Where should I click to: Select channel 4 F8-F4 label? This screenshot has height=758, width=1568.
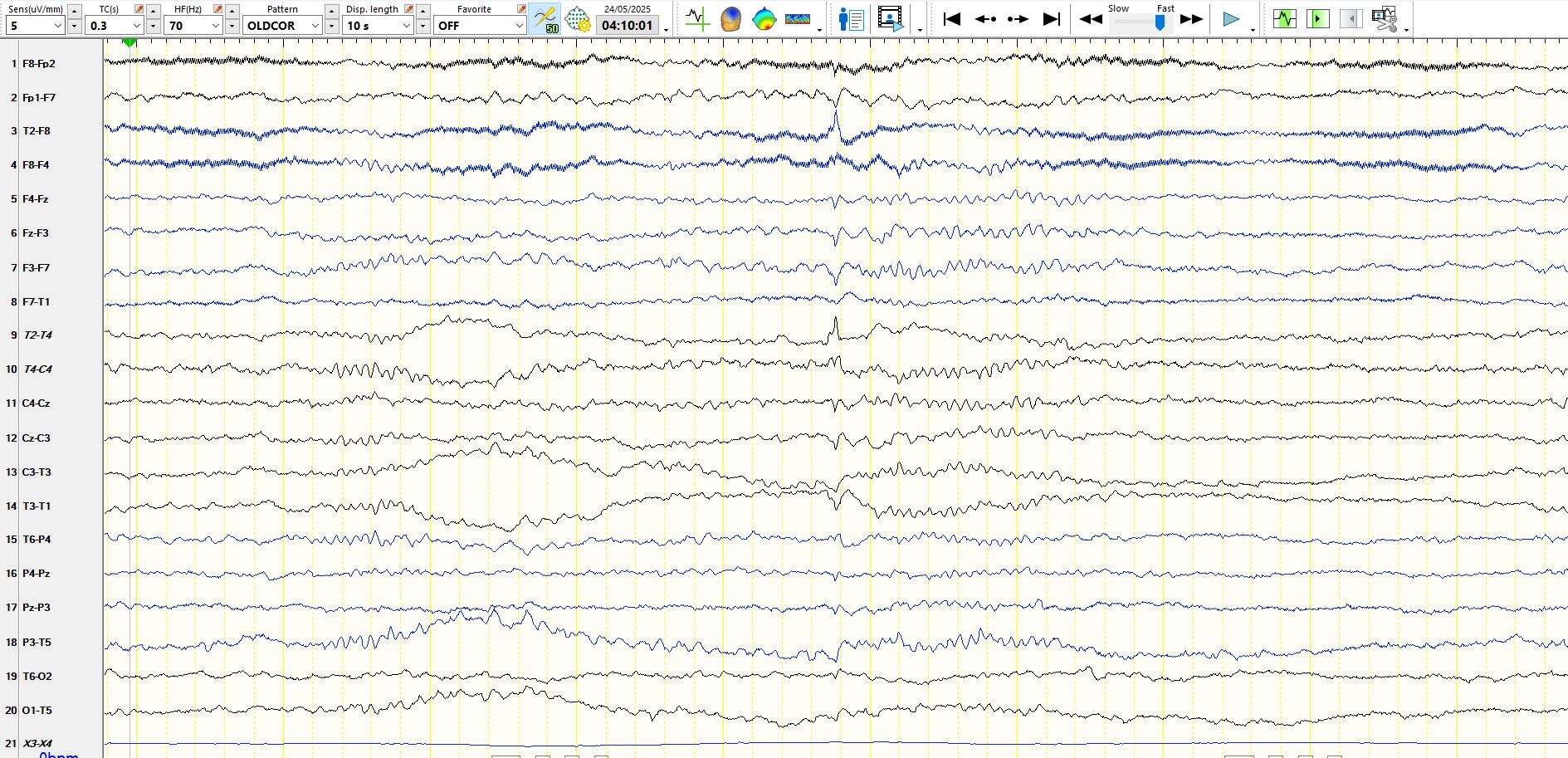(x=36, y=165)
